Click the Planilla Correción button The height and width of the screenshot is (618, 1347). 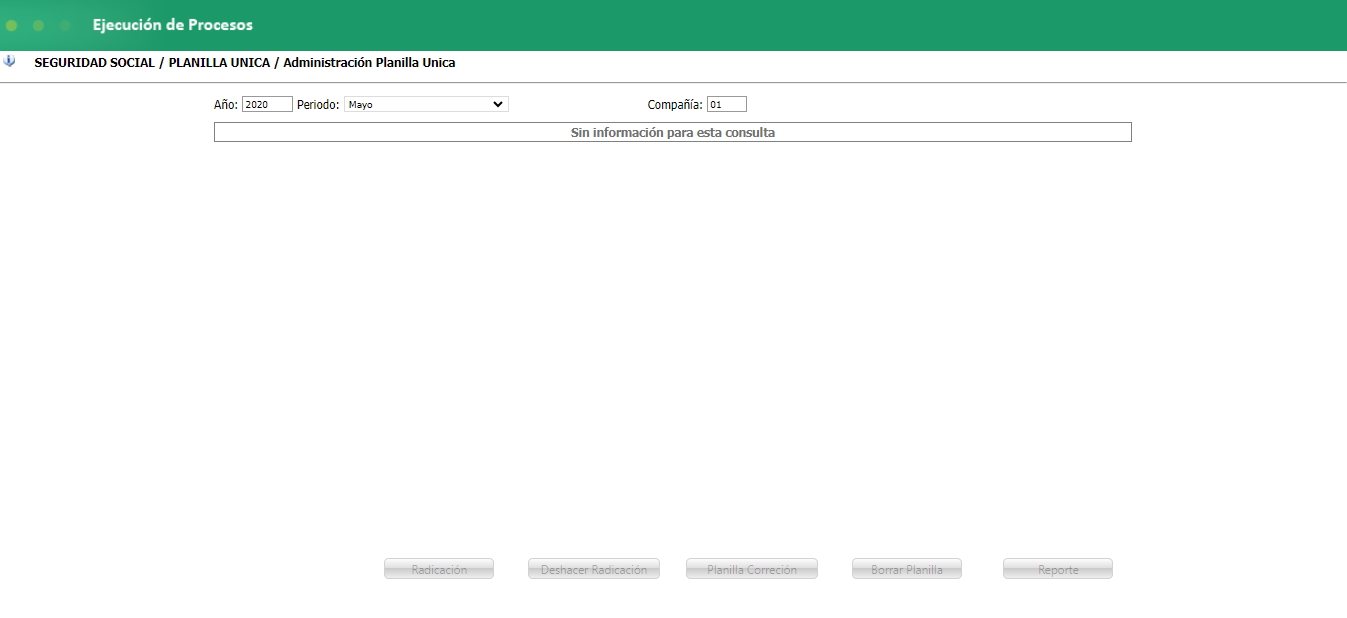(752, 569)
